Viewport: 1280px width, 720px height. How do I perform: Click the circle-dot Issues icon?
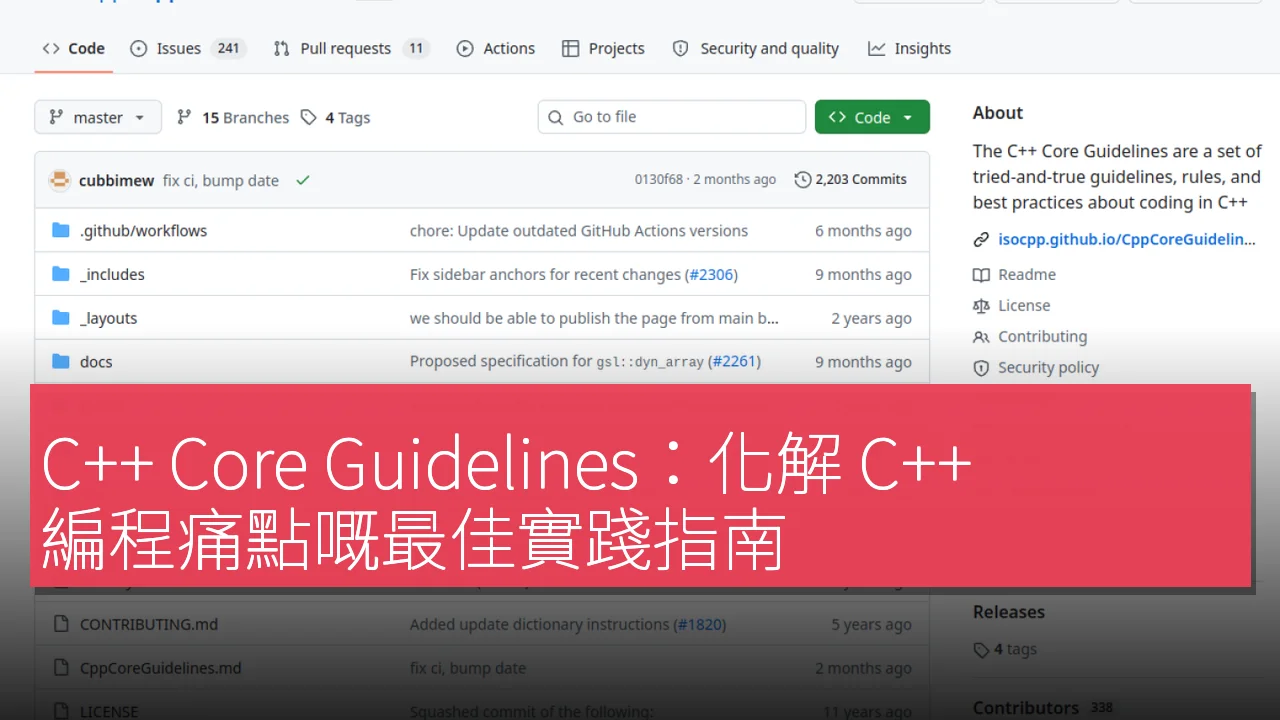click(x=139, y=48)
